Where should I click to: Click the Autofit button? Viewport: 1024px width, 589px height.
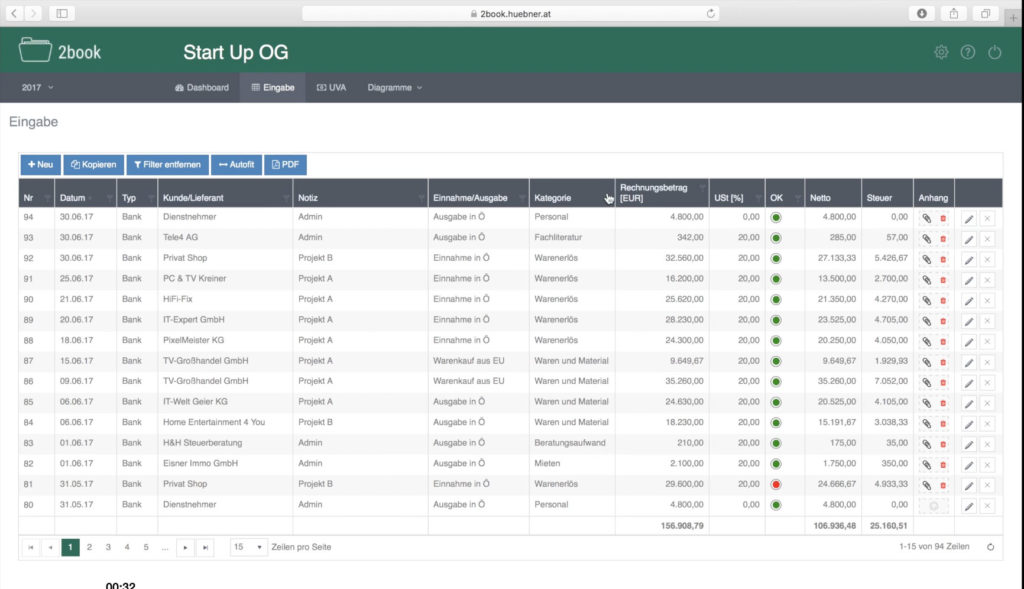point(236,165)
